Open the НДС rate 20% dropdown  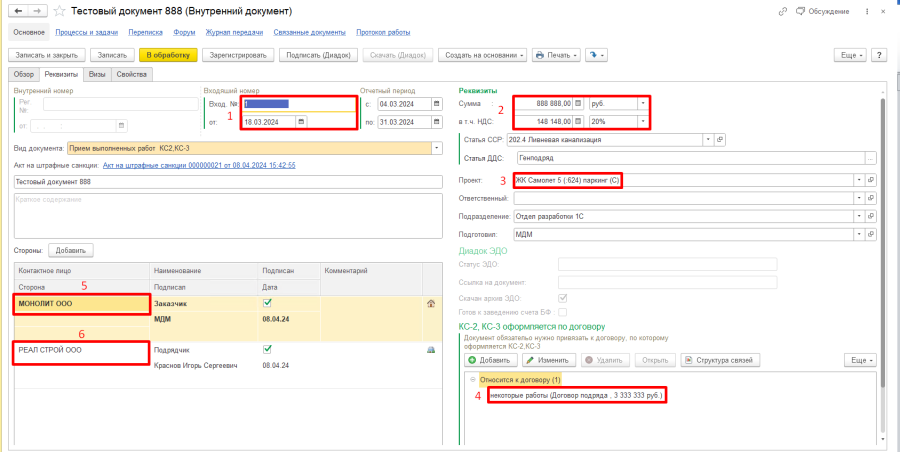click(643, 122)
